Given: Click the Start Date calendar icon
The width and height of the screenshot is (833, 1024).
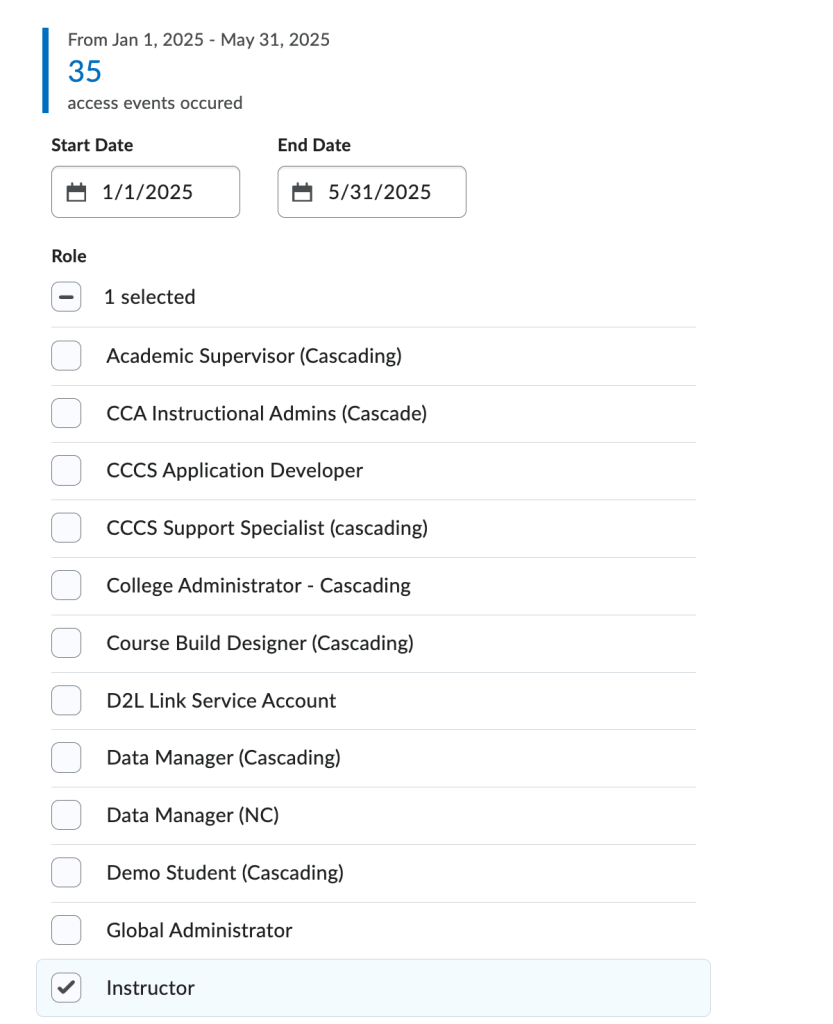Looking at the screenshot, I should [x=77, y=192].
